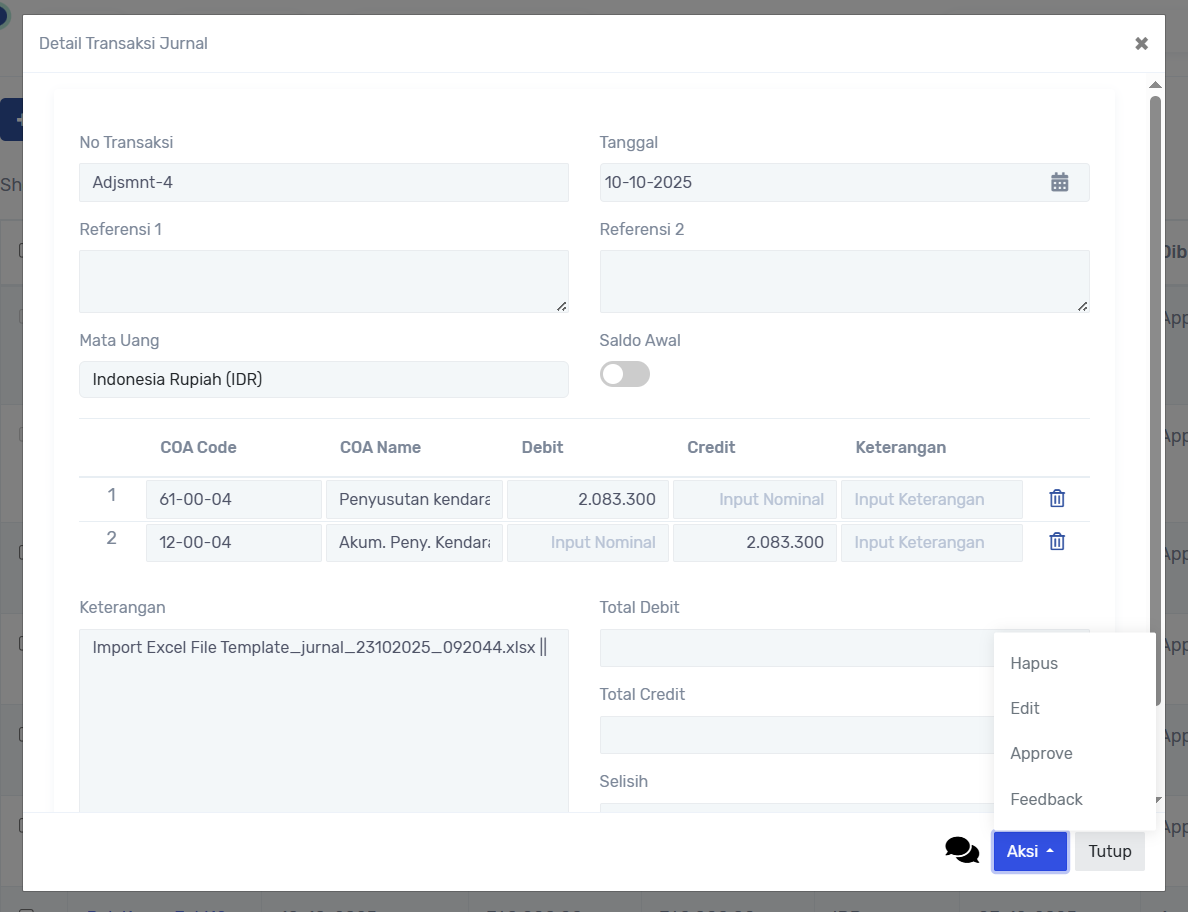
Task: Click the row 1 Credit nominal input
Action: pyautogui.click(x=754, y=499)
